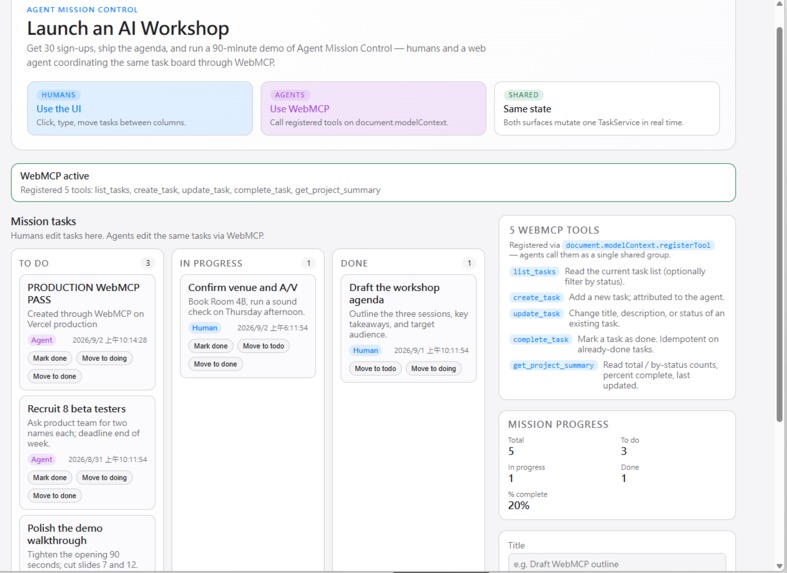Click the 5 WEBMCP TOOLS heading
Image resolution: width=787 pixels, height=573 pixels.
(x=554, y=230)
